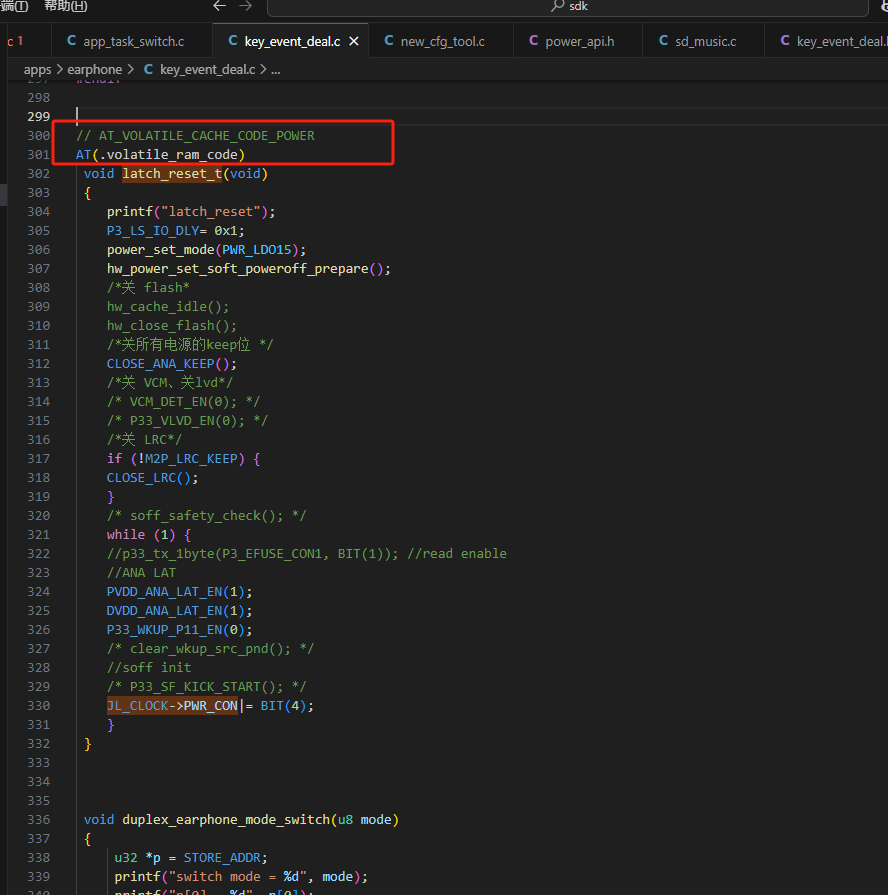Click the back navigation arrow
This screenshot has height=895, width=888.
(x=219, y=6)
